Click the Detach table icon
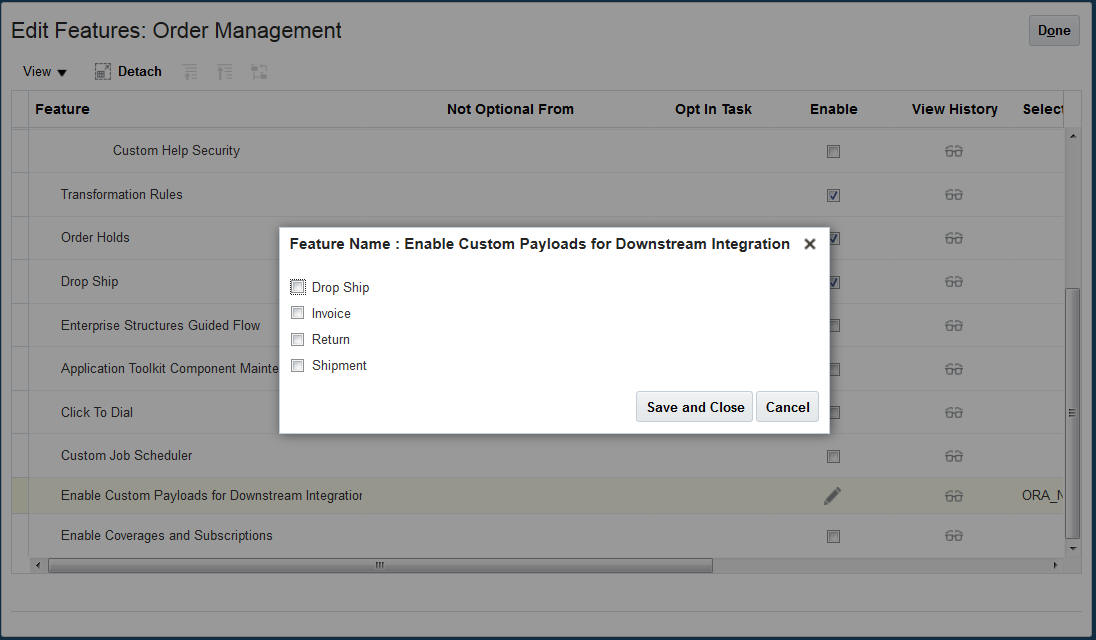Viewport: 1096px width, 640px height. [x=103, y=72]
